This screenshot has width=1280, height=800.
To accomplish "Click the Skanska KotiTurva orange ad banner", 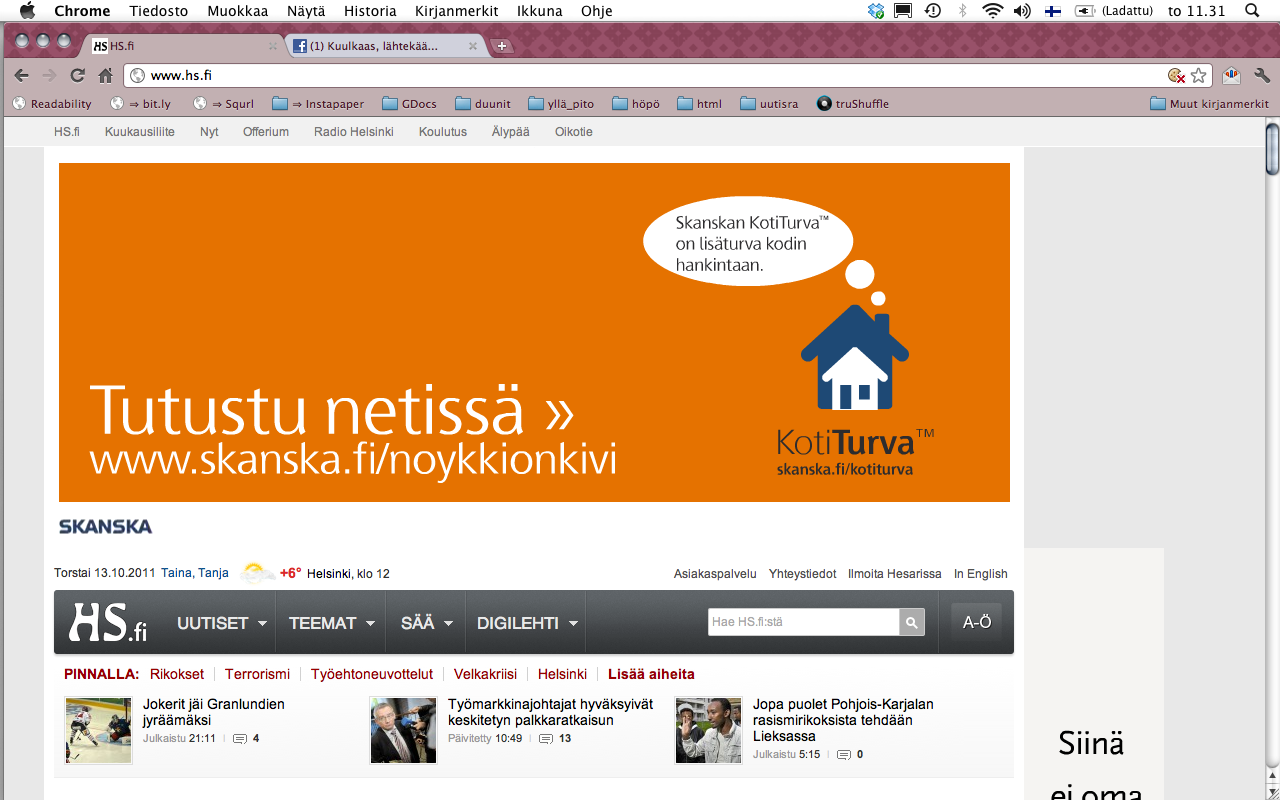I will 534,332.
